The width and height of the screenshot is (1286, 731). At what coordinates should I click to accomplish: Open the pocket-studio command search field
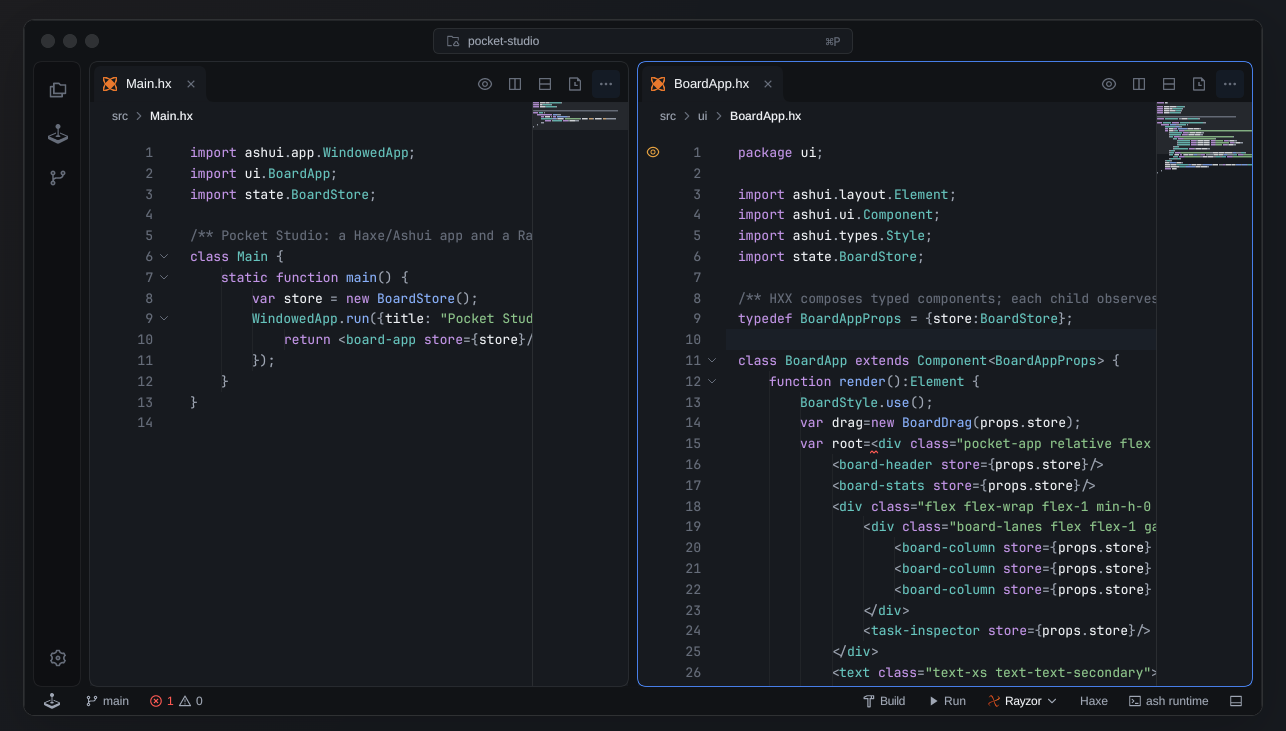[x=643, y=41]
